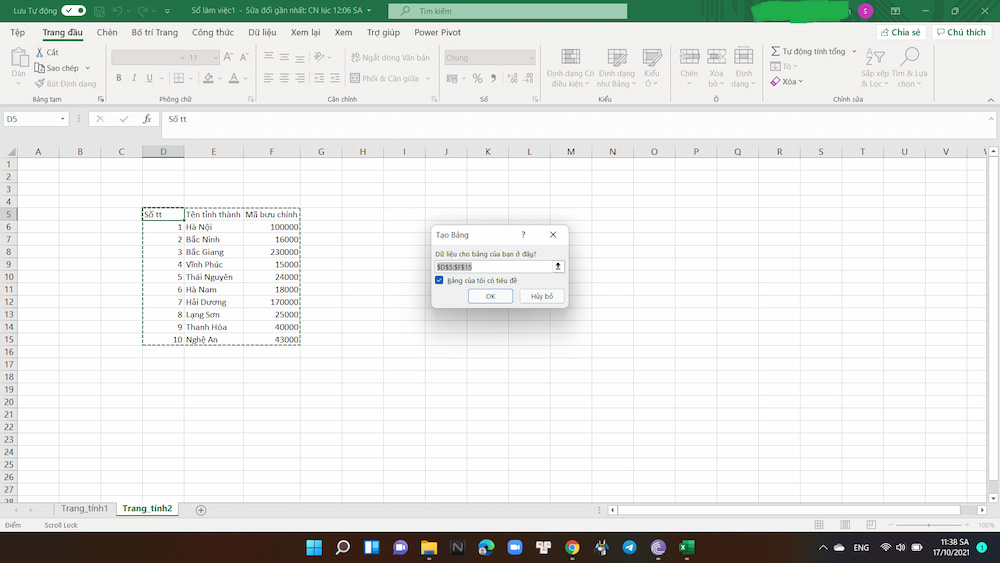Screen dimensions: 1000x563
Task: Click the Copy (Sao chép) icon
Action: 40,68
